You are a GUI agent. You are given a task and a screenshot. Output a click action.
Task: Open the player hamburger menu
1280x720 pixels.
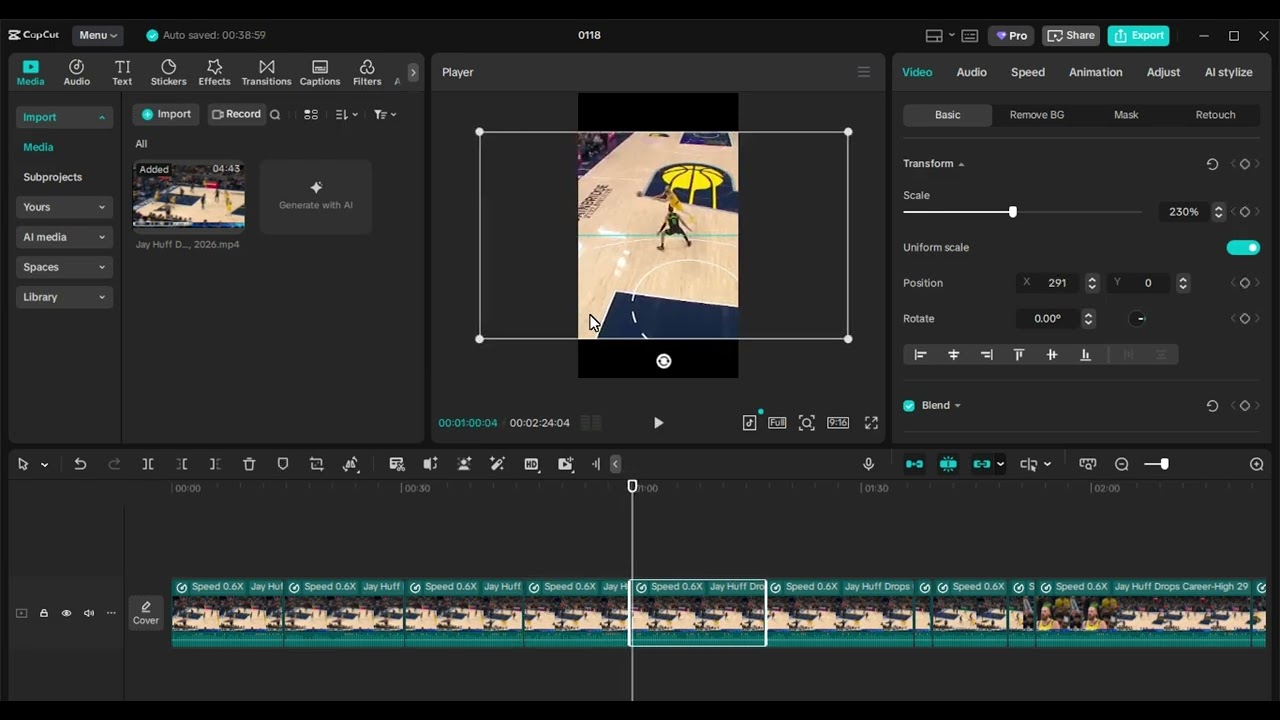864,72
